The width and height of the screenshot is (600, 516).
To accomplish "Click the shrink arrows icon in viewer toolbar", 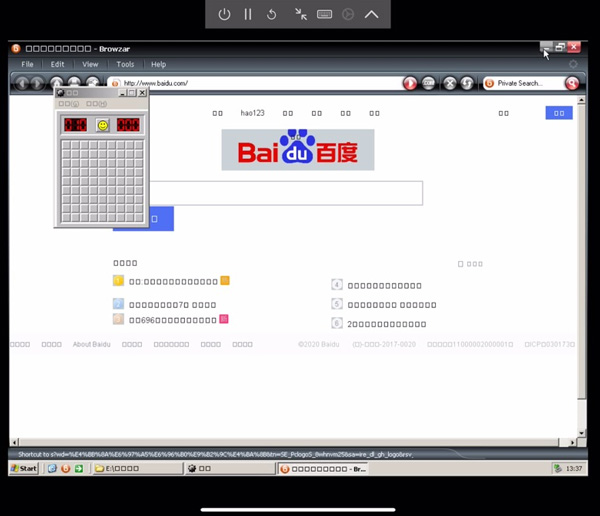I will tap(301, 15).
